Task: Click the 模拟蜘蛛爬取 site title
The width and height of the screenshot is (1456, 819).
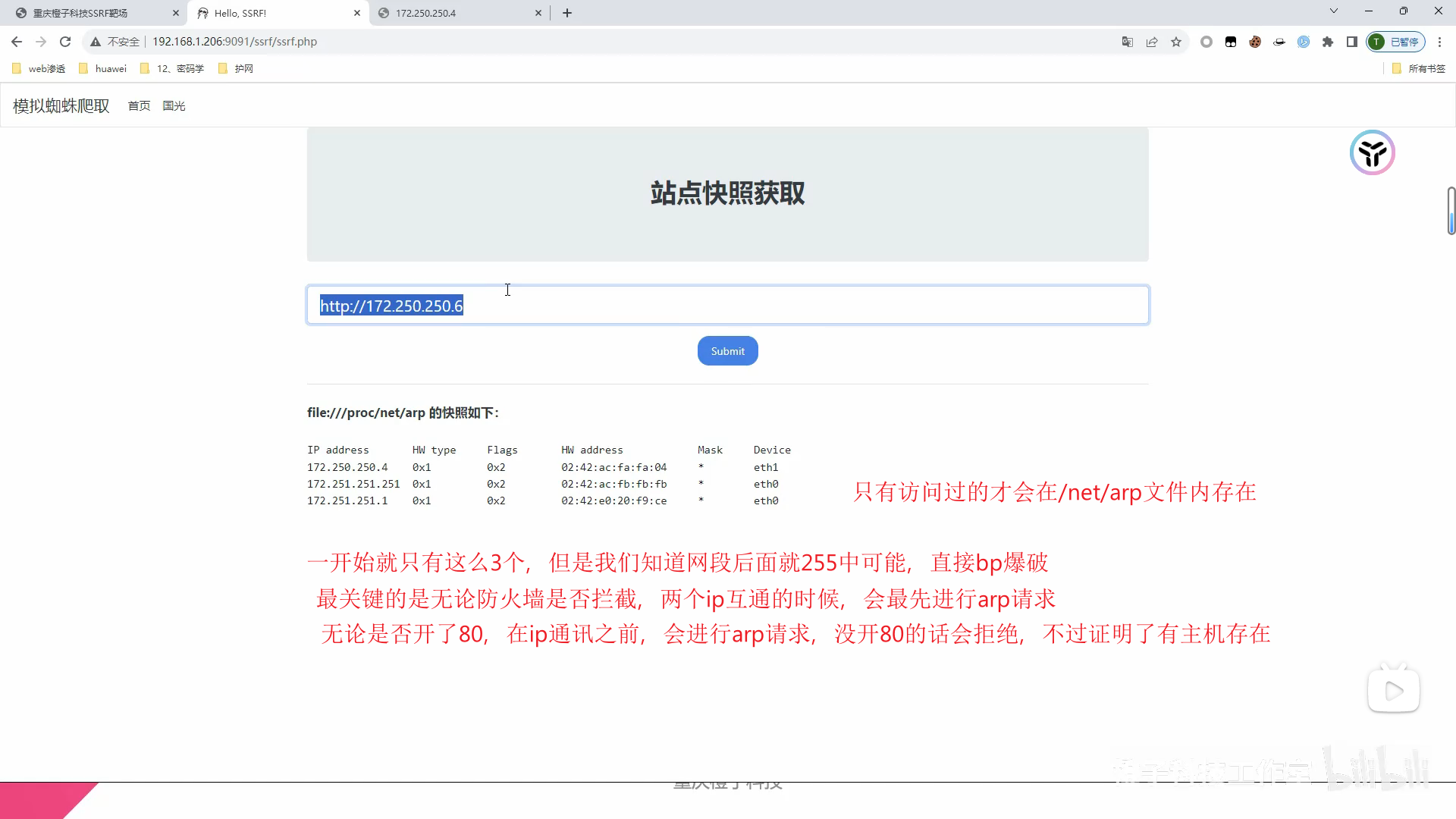Action: tap(61, 105)
